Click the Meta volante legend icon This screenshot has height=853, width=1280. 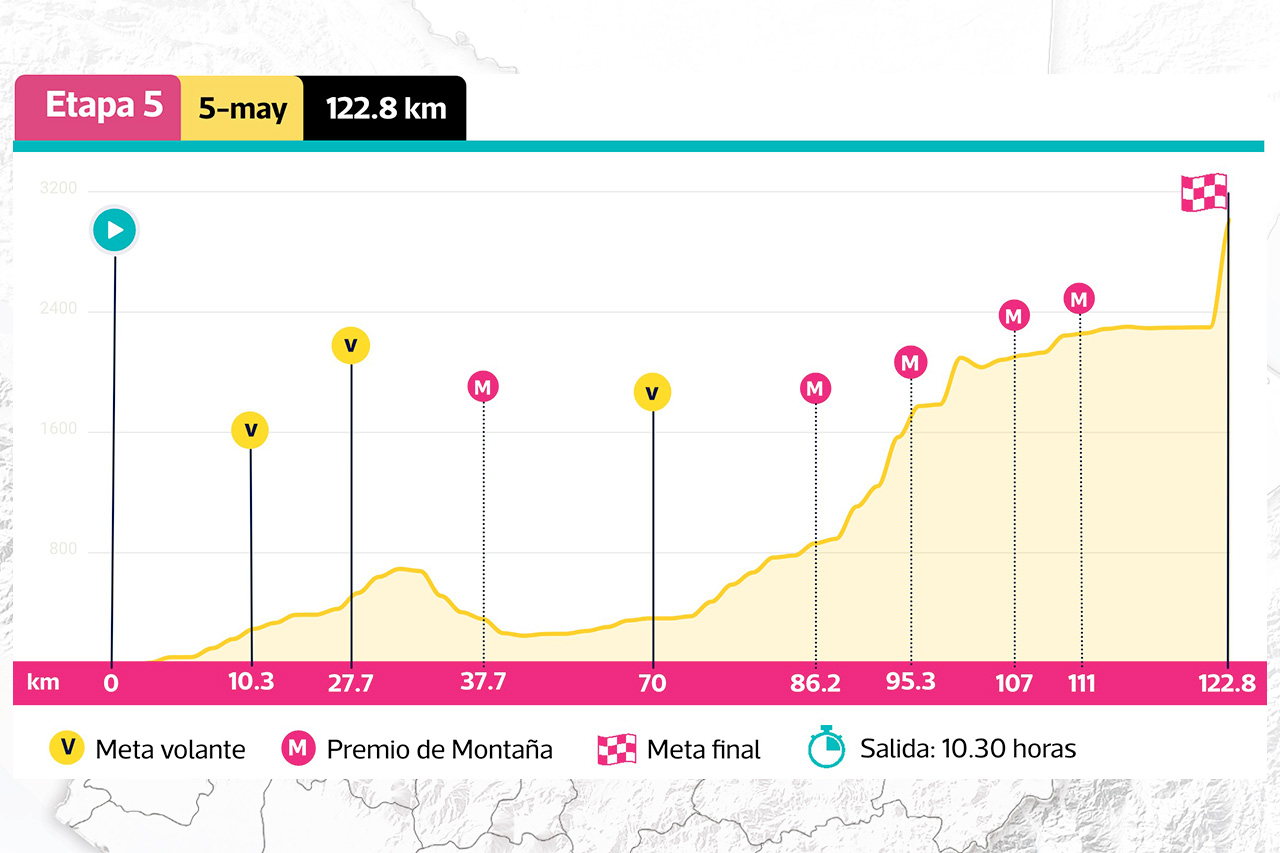67,748
